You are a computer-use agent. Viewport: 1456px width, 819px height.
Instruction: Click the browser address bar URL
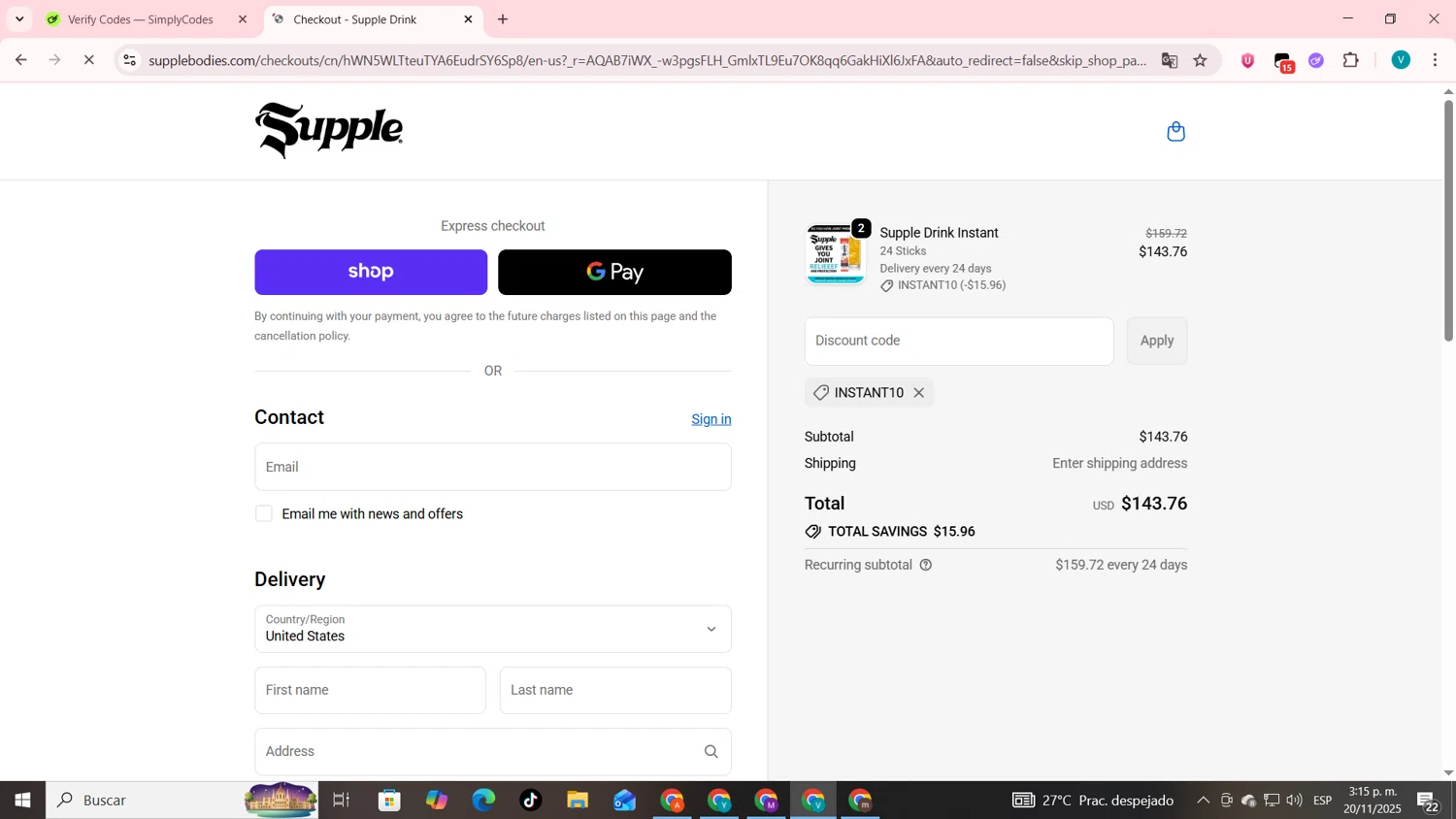tap(646, 60)
